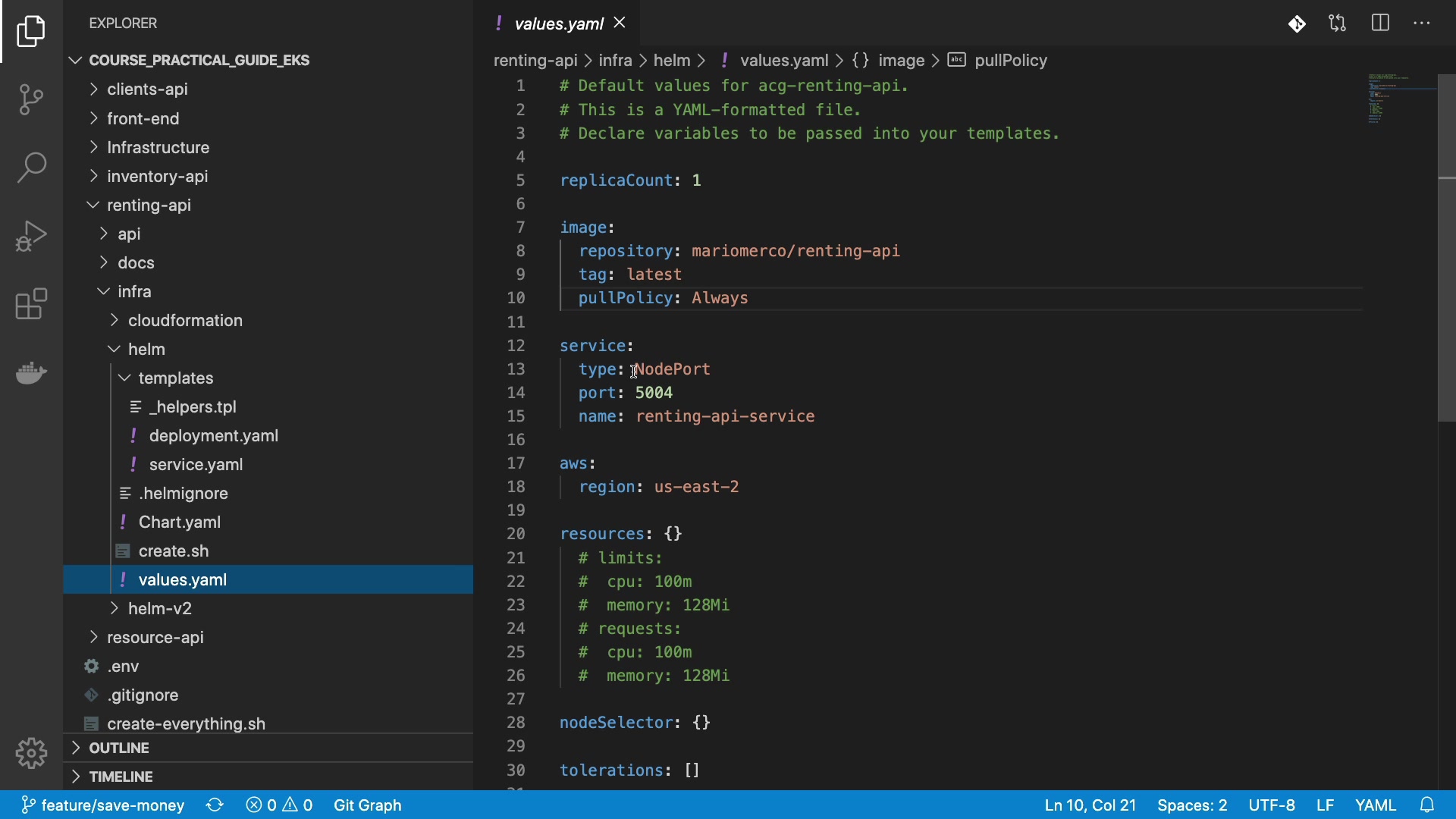
Task: Open the Extensions view
Action: 31,304
